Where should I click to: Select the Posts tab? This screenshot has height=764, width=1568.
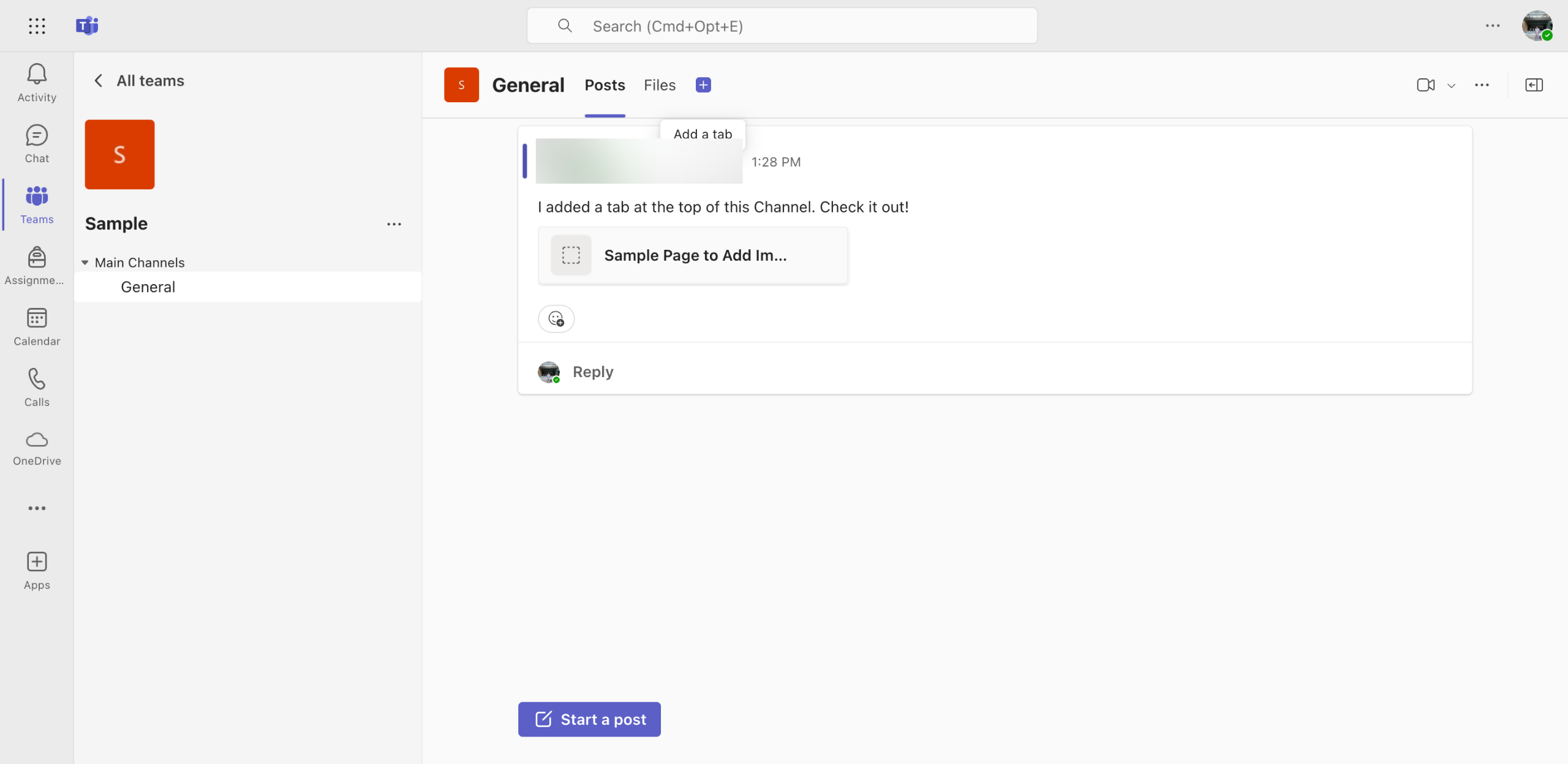click(605, 85)
